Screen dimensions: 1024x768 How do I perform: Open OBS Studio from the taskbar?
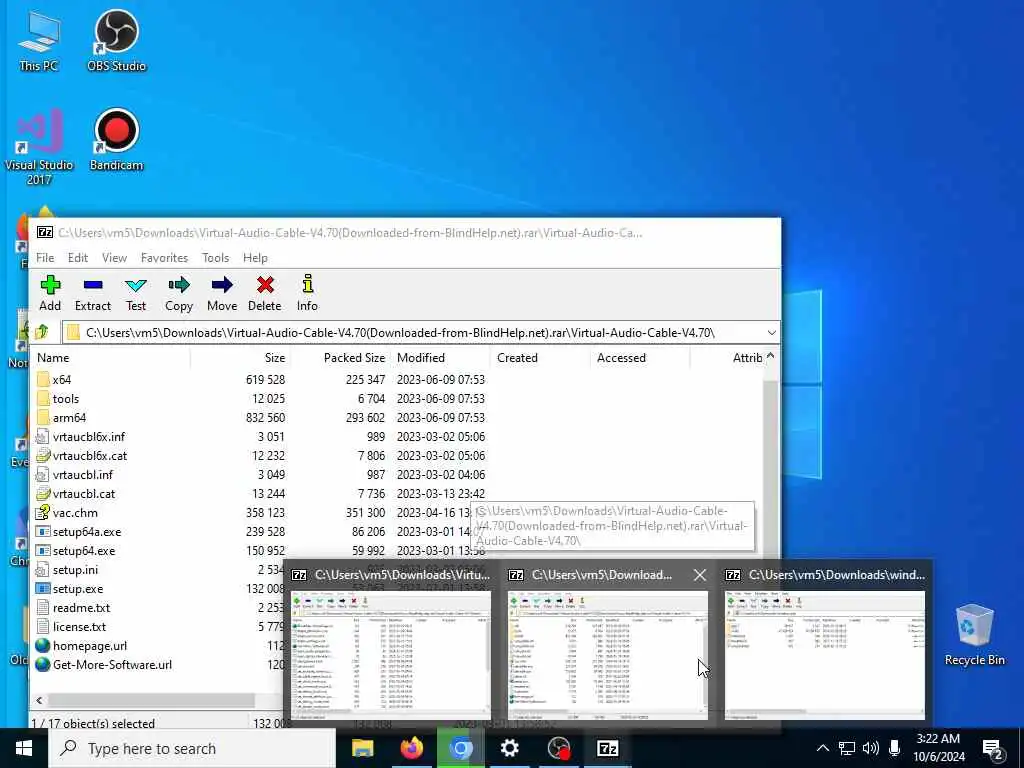pos(559,748)
